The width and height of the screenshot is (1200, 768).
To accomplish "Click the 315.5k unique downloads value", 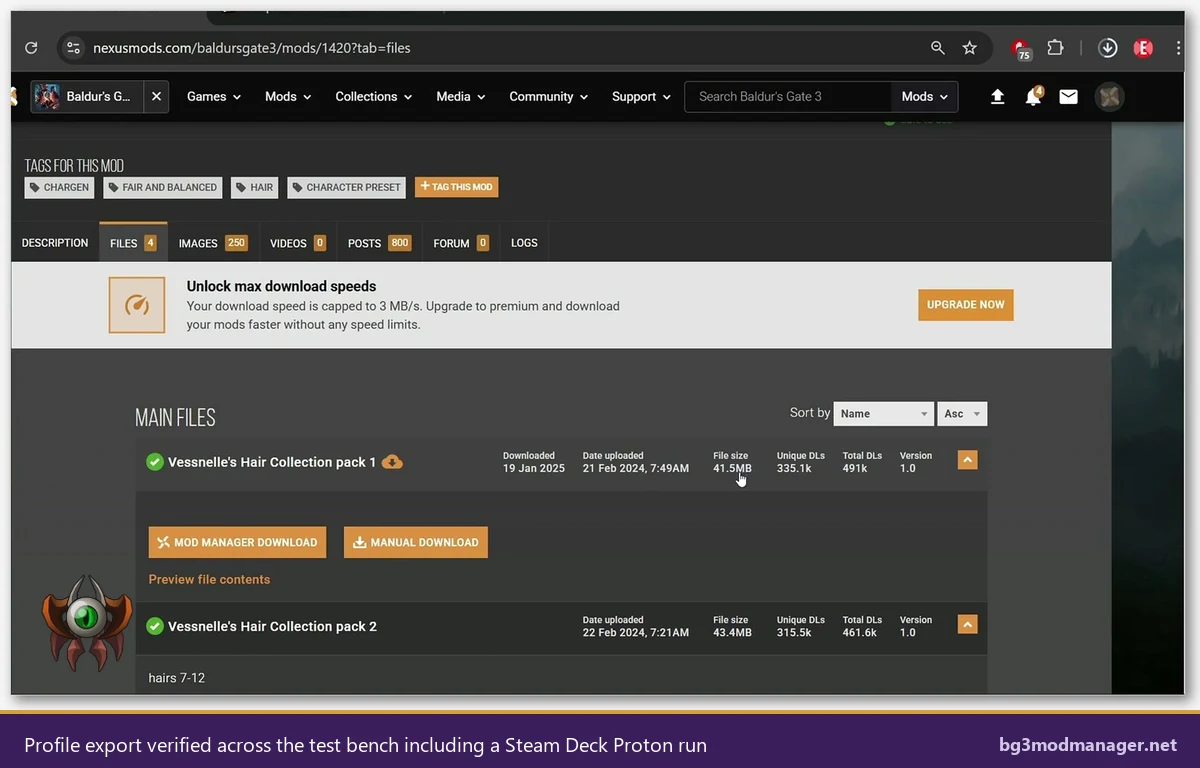I will (x=794, y=632).
